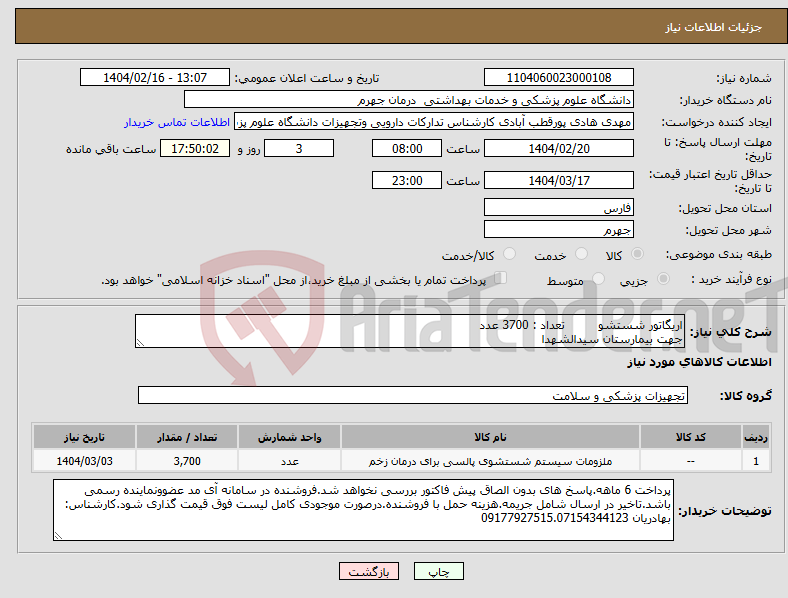This screenshot has width=788, height=598.
Task: Click the requester name field مهدی هادی پورقطب
Action: (434, 122)
